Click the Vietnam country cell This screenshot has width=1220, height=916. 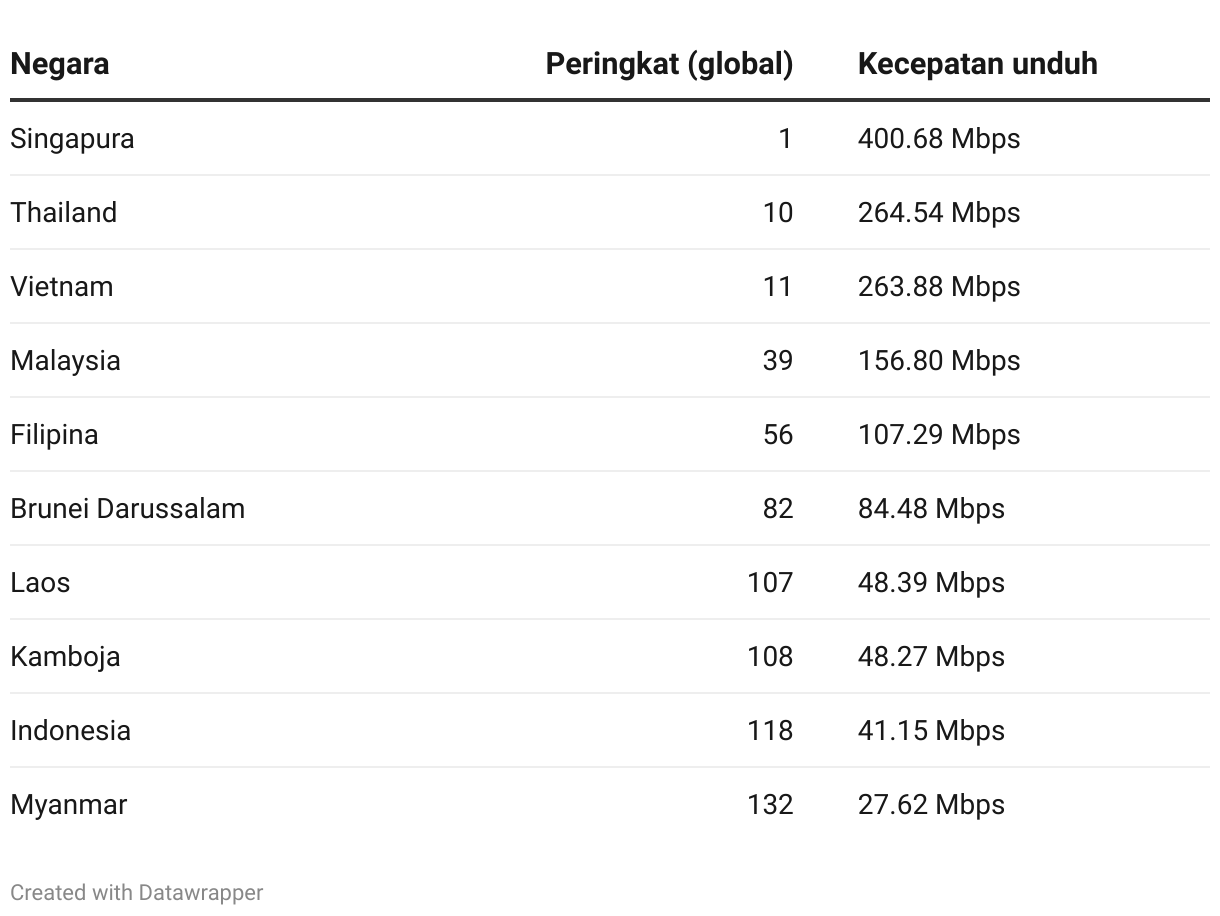point(62,286)
